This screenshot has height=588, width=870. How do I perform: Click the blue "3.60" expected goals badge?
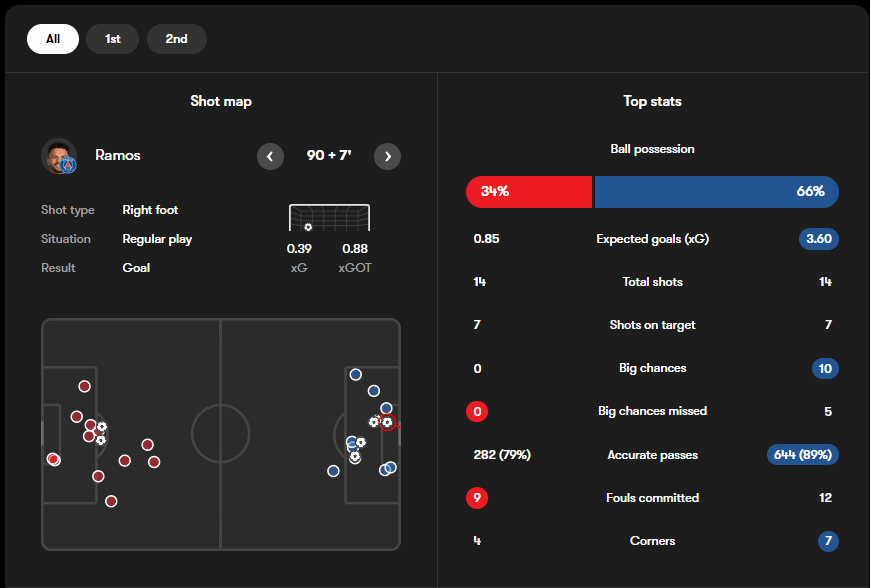pyautogui.click(x=818, y=239)
